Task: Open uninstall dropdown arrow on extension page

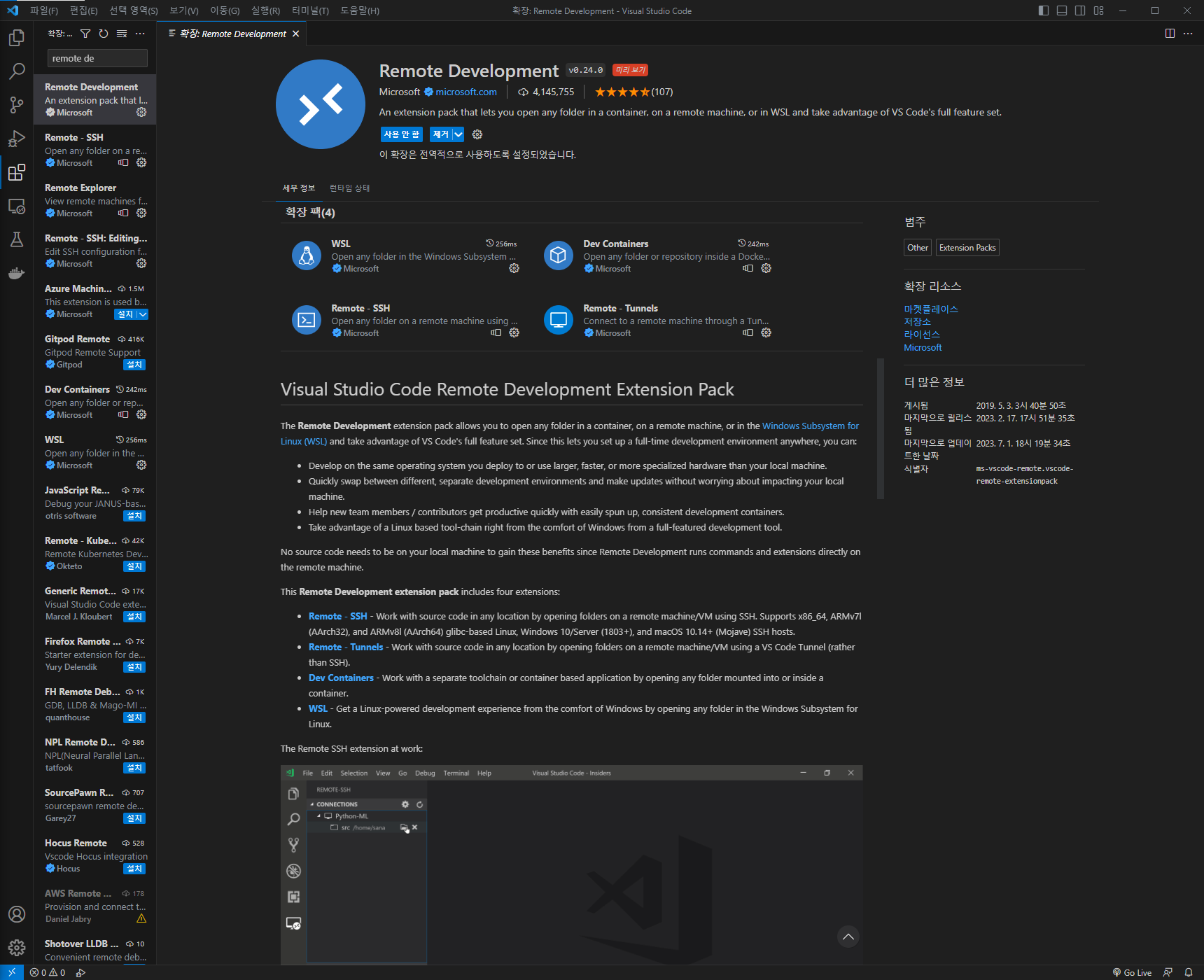Action: [x=458, y=134]
